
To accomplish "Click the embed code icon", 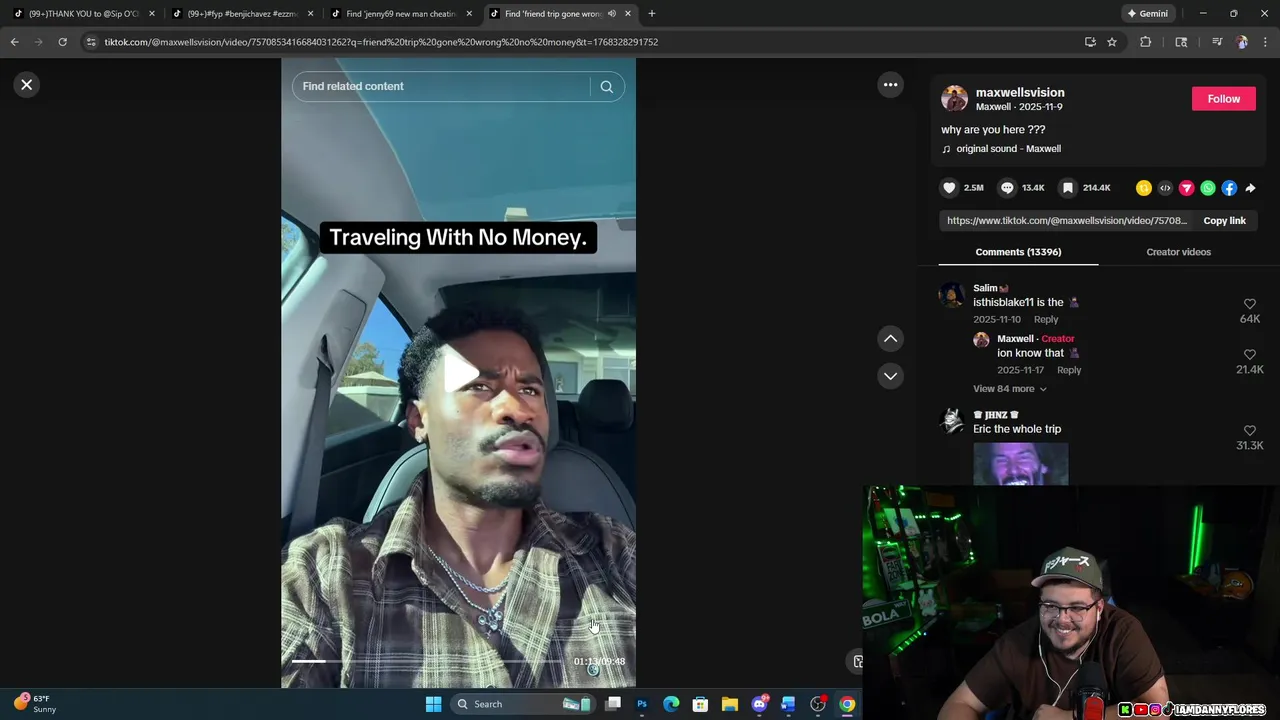I will click(1165, 188).
